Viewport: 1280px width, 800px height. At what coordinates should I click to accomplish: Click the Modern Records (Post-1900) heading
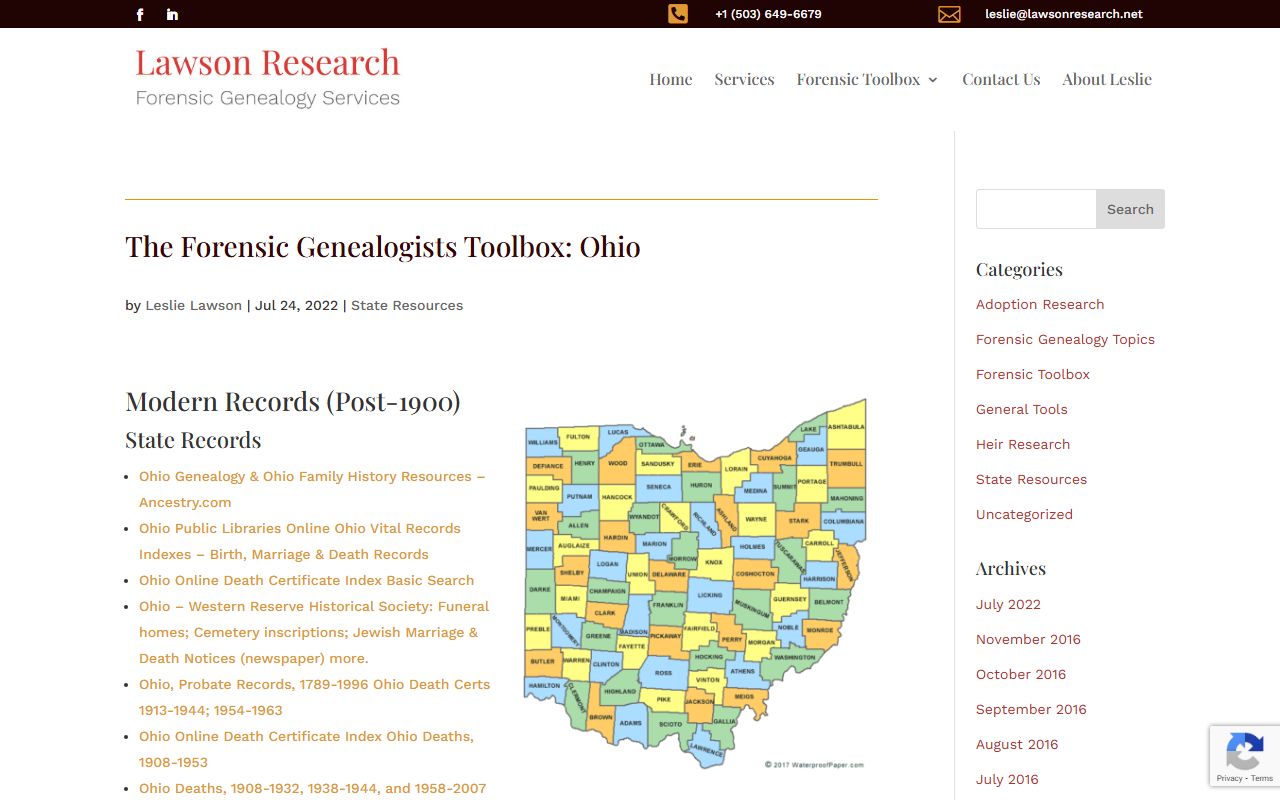point(293,401)
